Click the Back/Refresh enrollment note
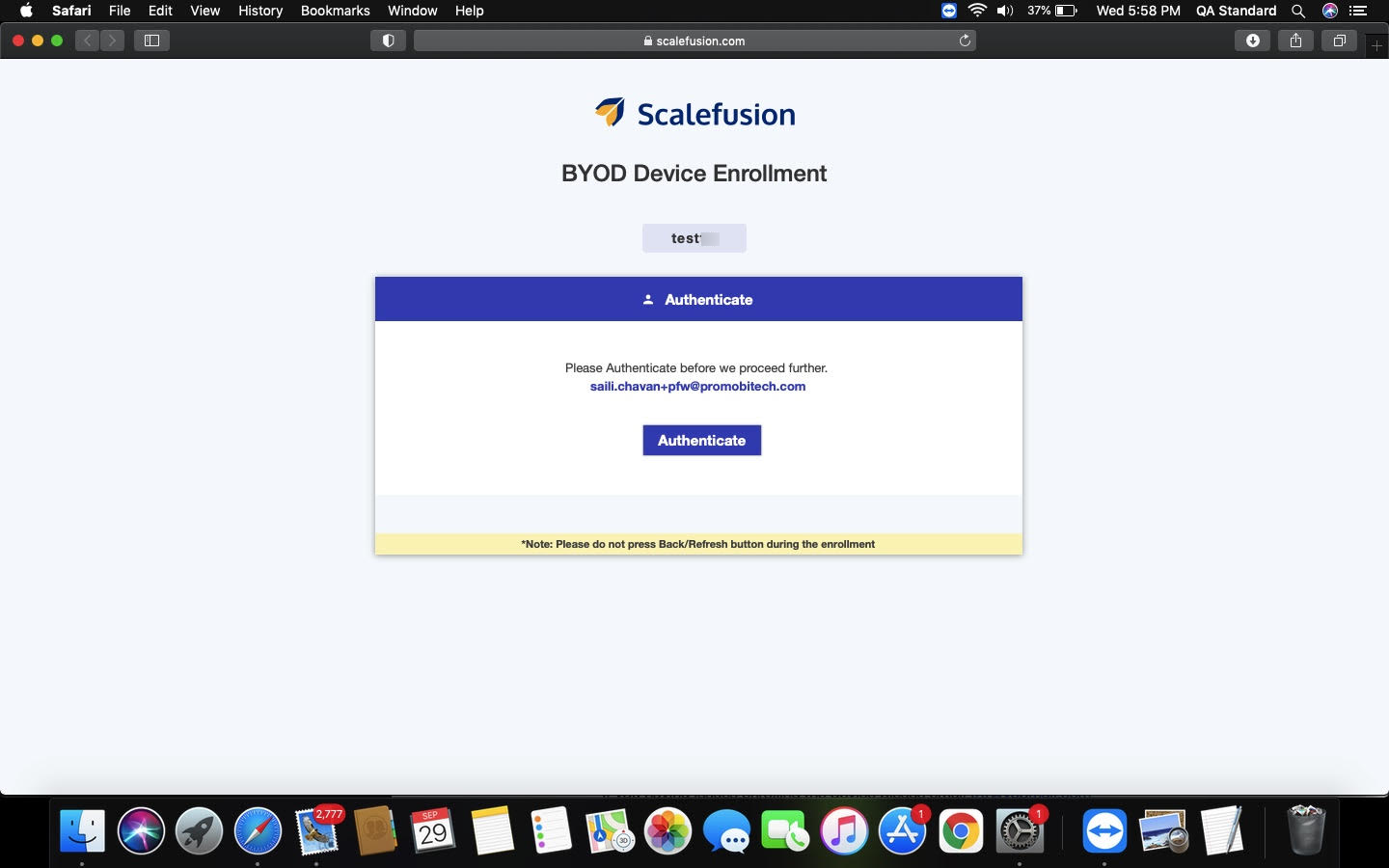Viewport: 1389px width, 868px height. [698, 544]
